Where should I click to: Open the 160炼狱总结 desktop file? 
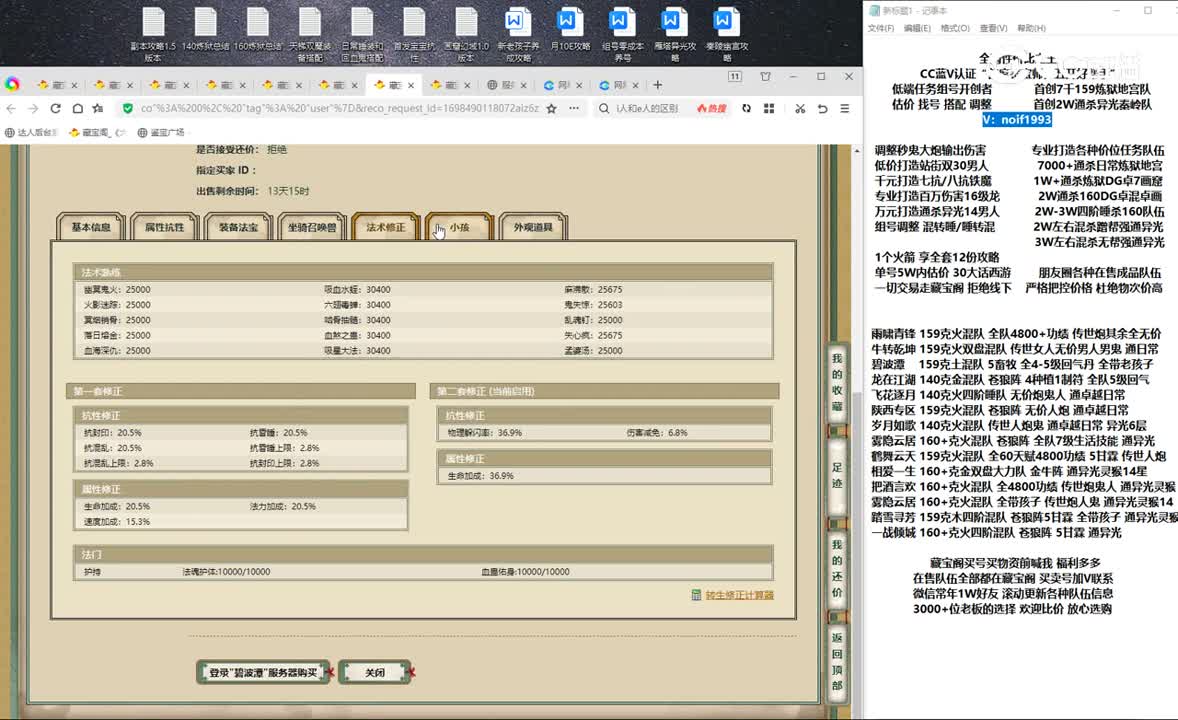pyautogui.click(x=258, y=30)
